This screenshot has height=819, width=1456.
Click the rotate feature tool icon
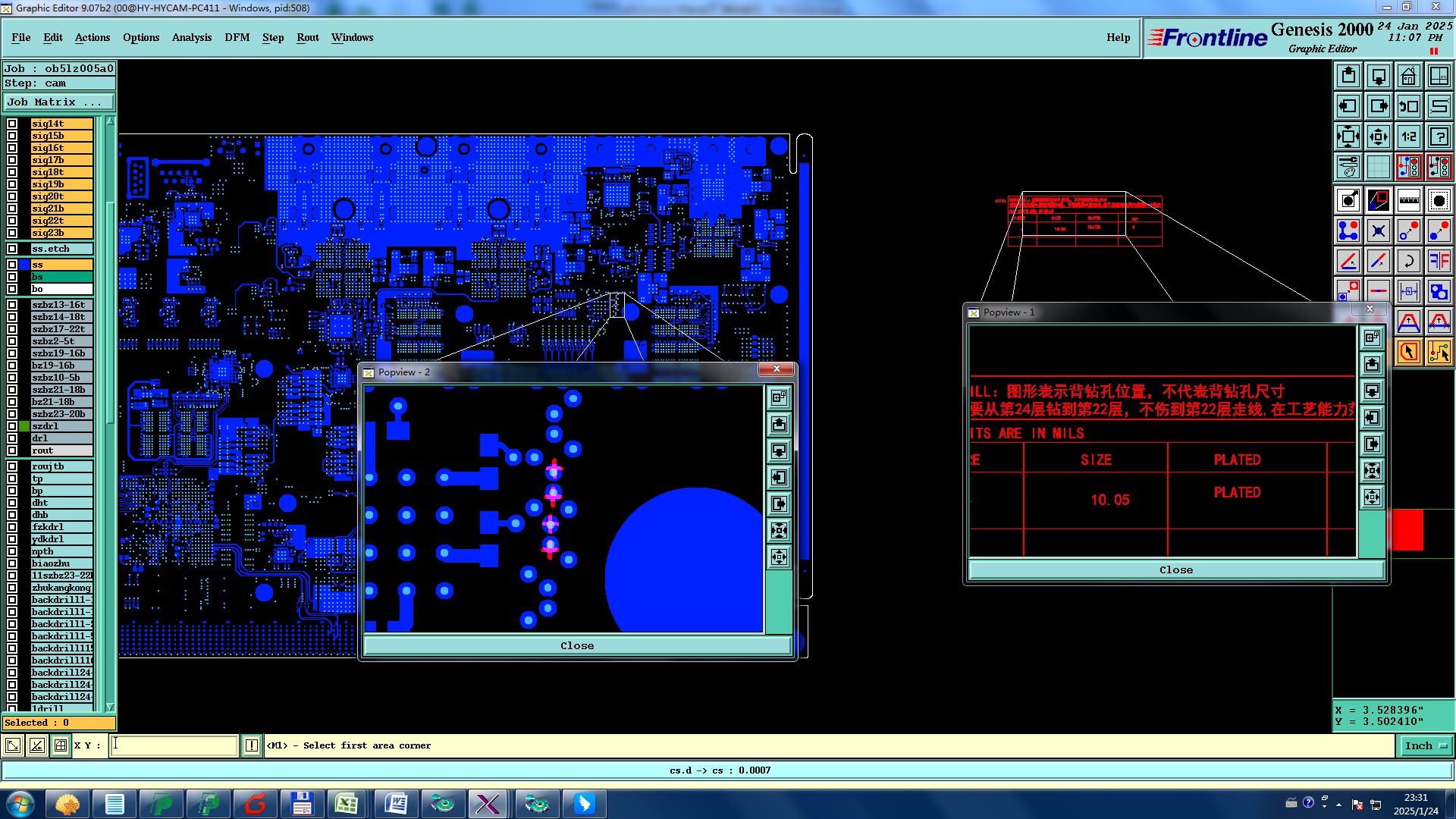pos(1408,262)
